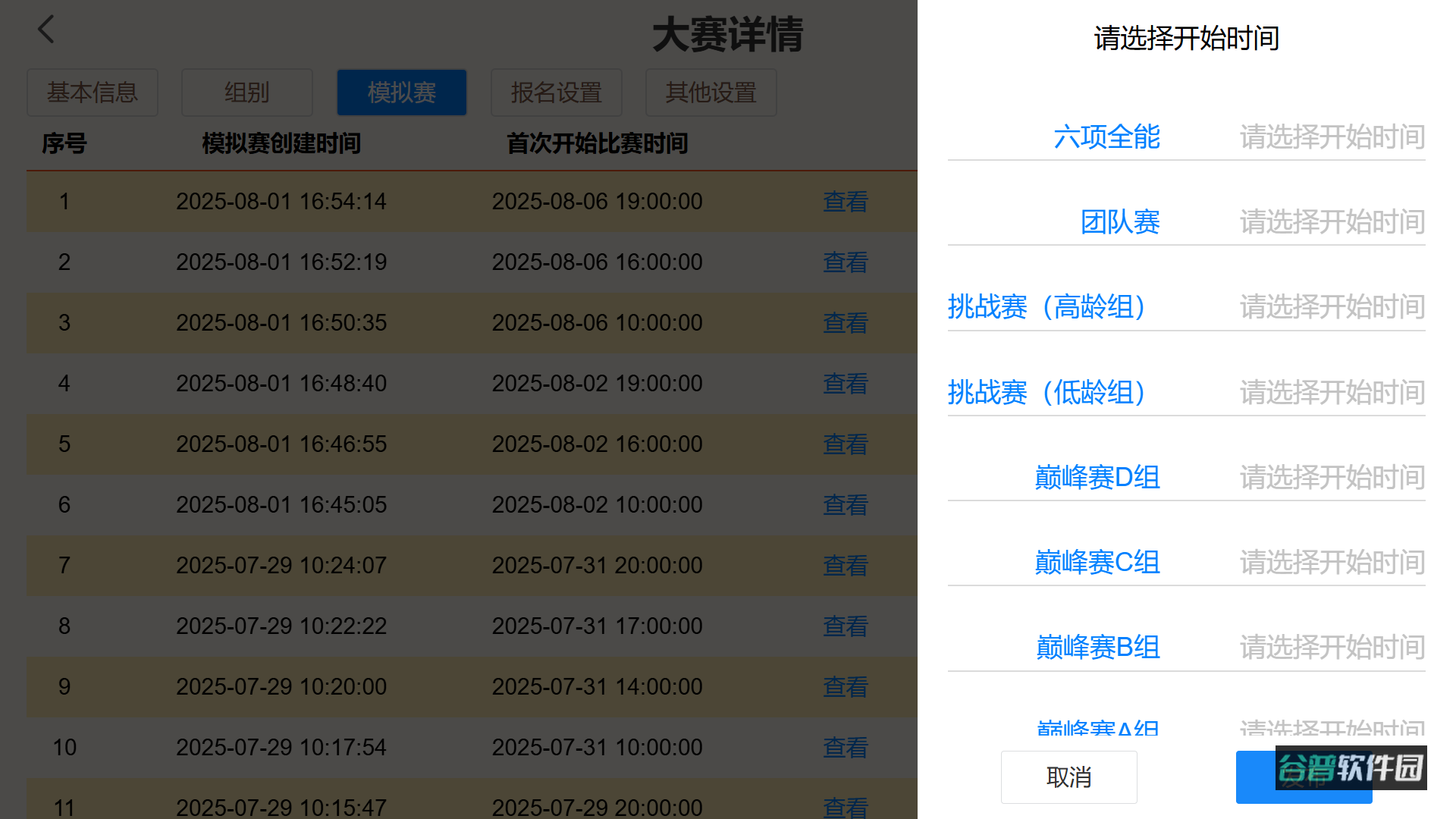Image resolution: width=1456 pixels, height=819 pixels.
Task: Click 查看 for row 1
Action: (846, 202)
